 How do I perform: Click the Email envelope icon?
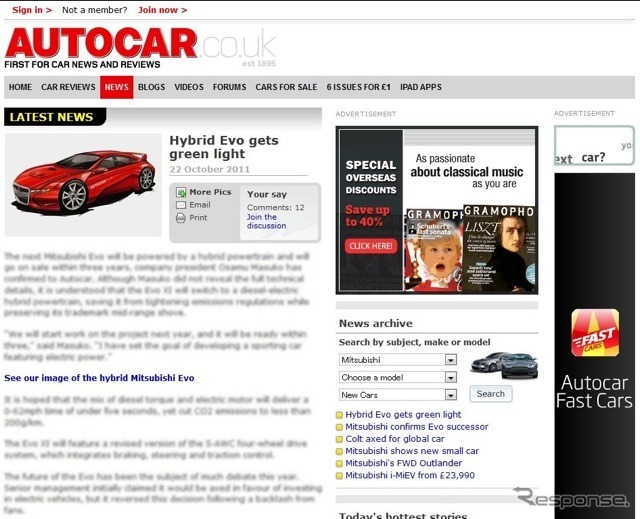180,205
